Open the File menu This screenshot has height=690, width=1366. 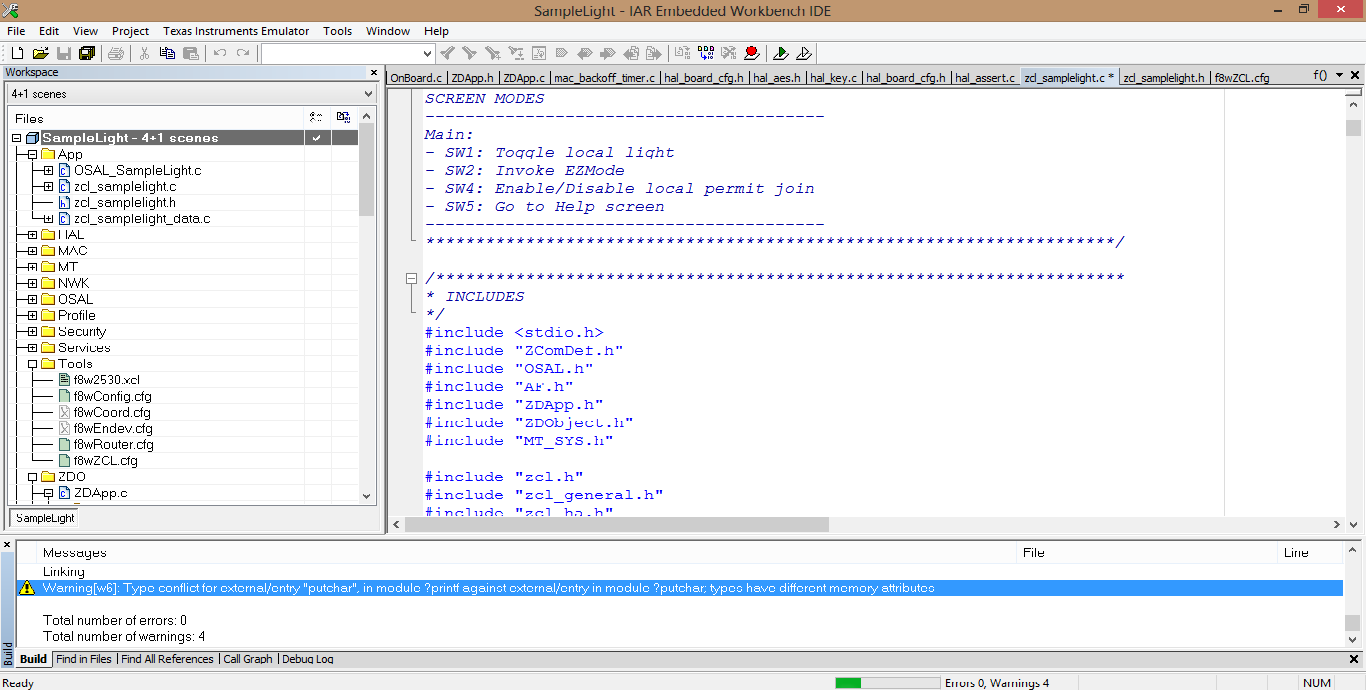coord(16,31)
